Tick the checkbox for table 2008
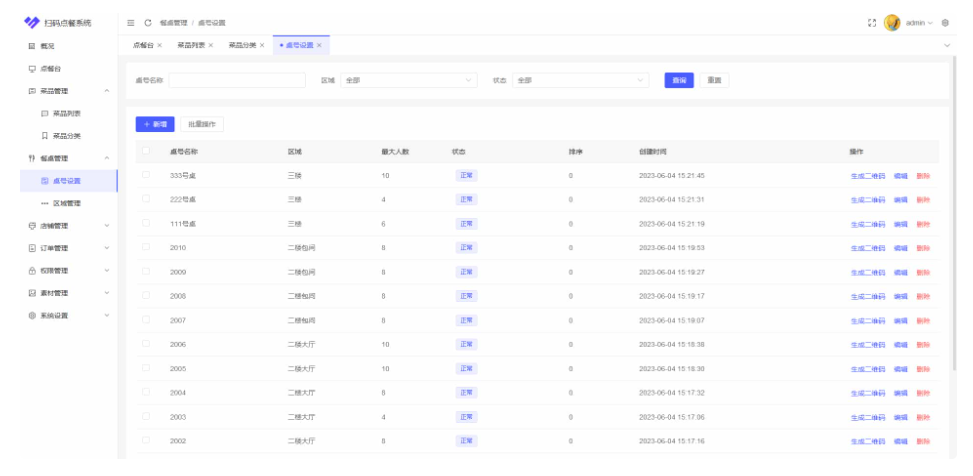 [x=146, y=295]
